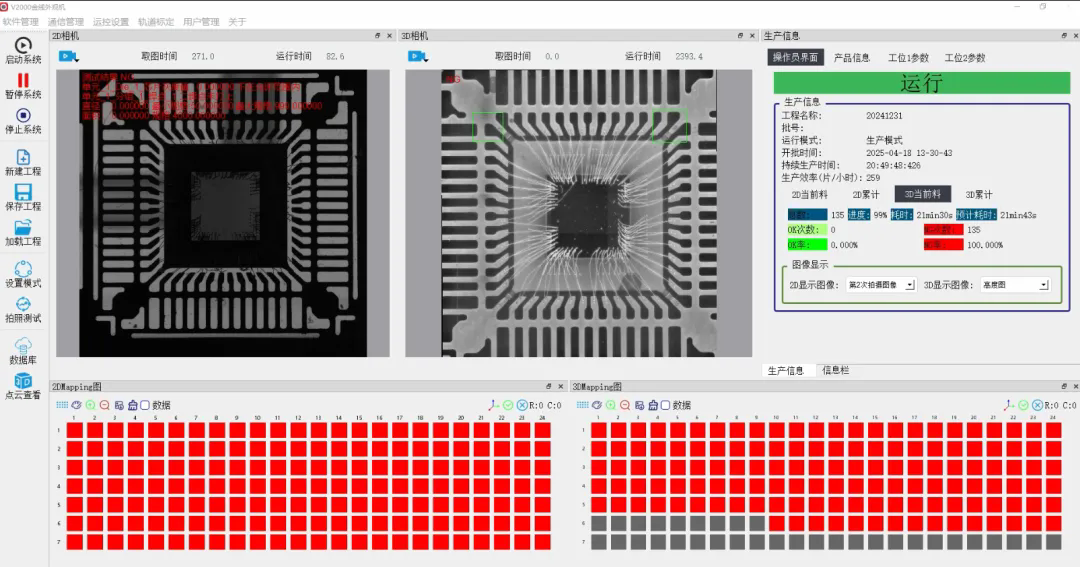Click the green 运行 status bar
1080x567 pixels.
click(920, 83)
